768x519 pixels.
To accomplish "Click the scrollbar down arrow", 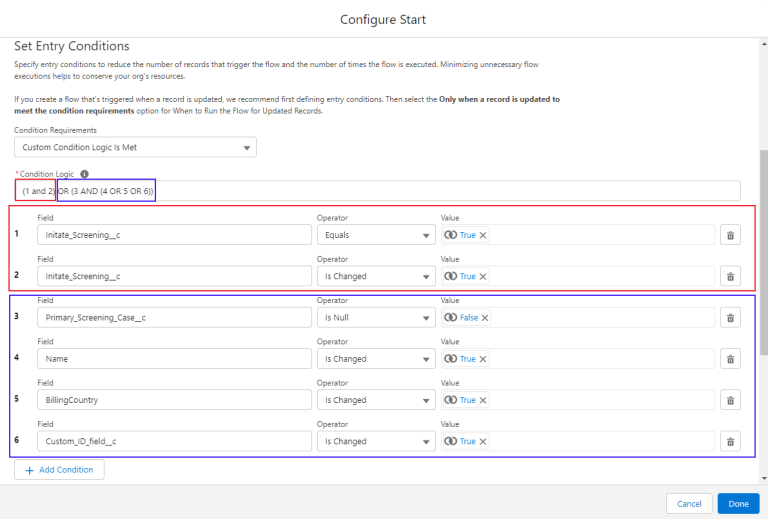I will [x=764, y=478].
